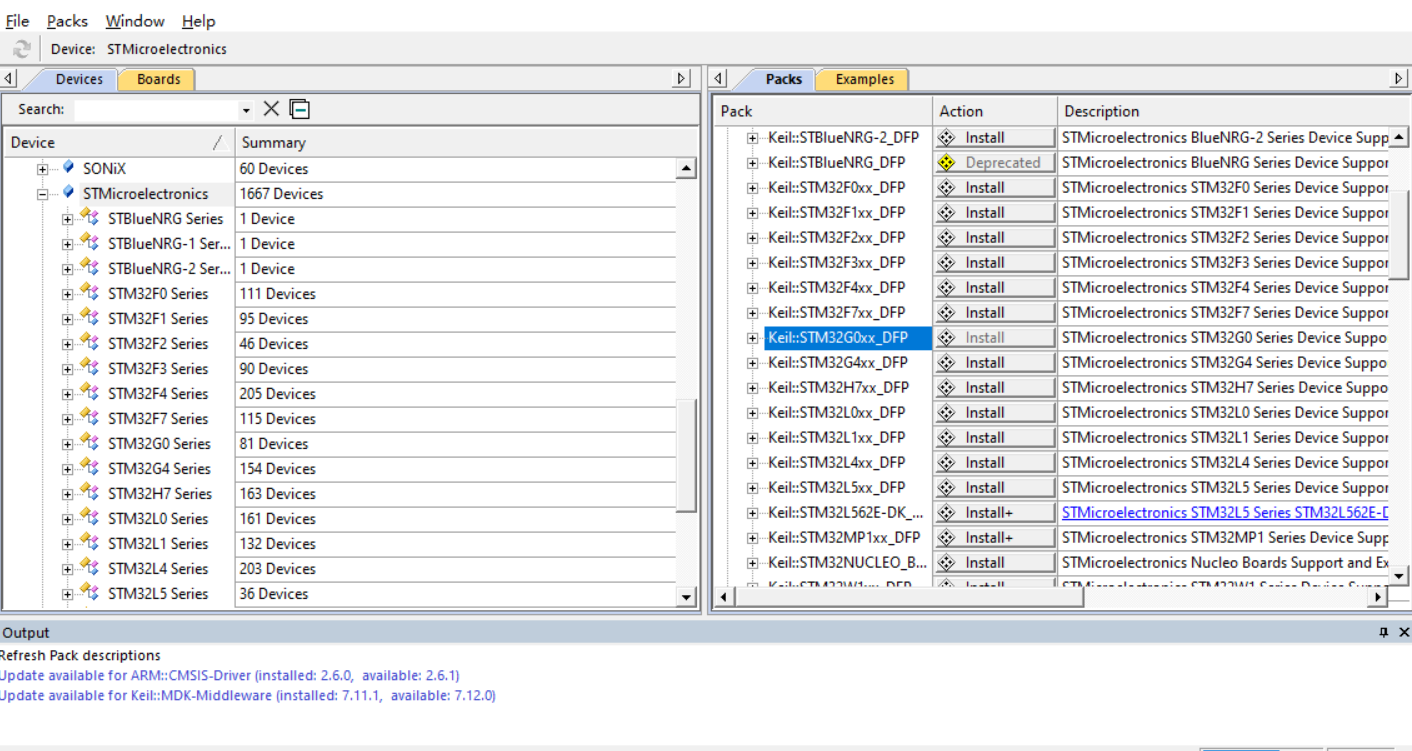Select the Packs tab

pos(783,79)
